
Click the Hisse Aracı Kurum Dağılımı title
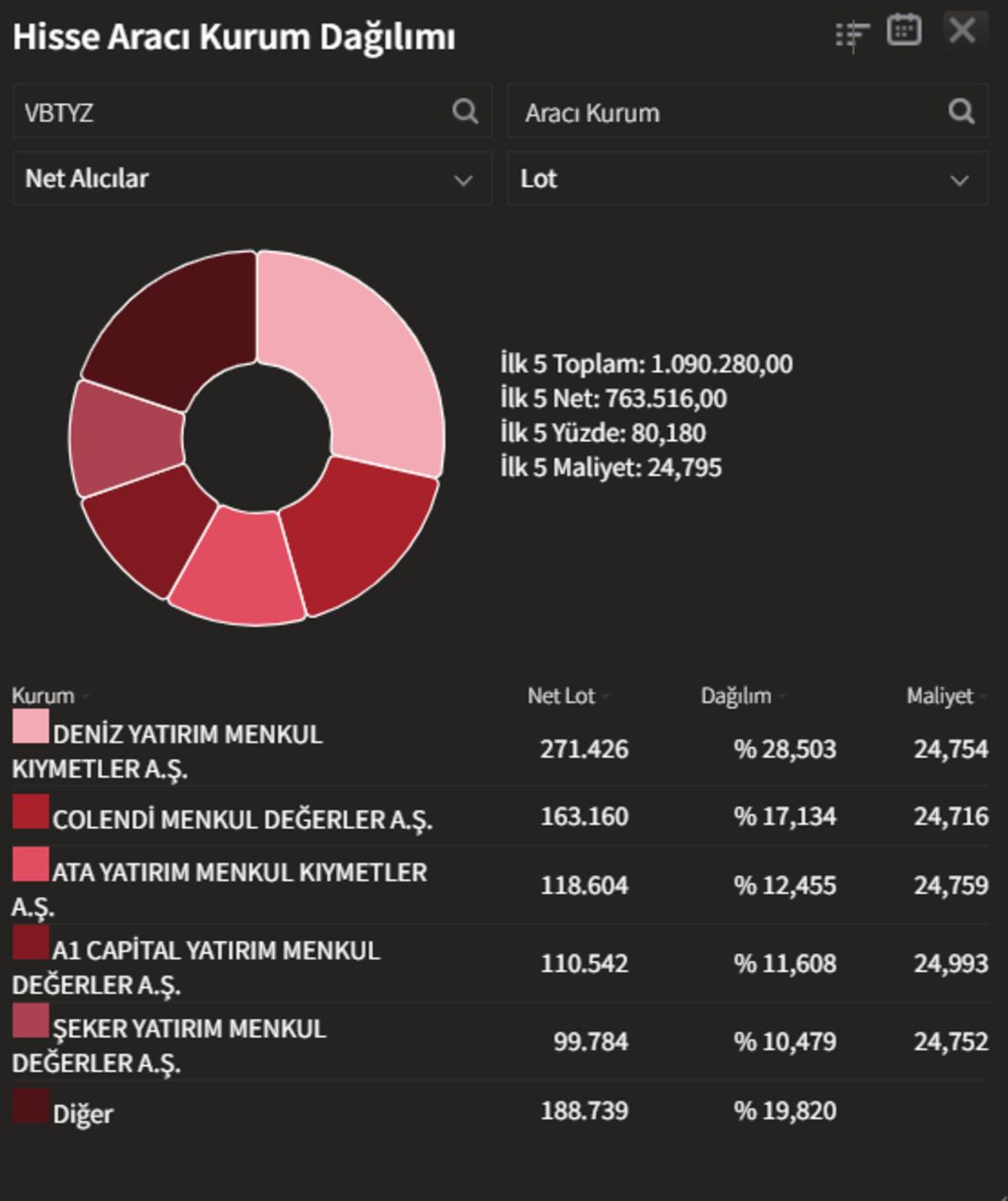[x=234, y=37]
